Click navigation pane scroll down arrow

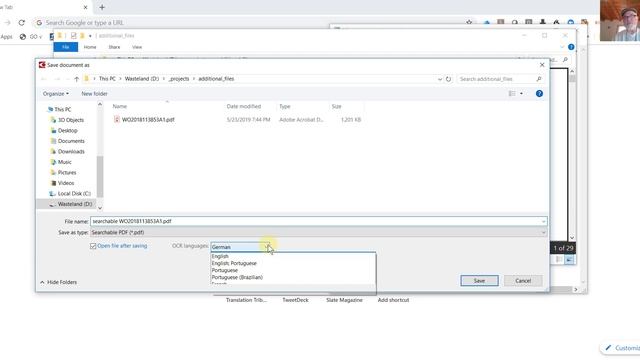tap(100, 208)
